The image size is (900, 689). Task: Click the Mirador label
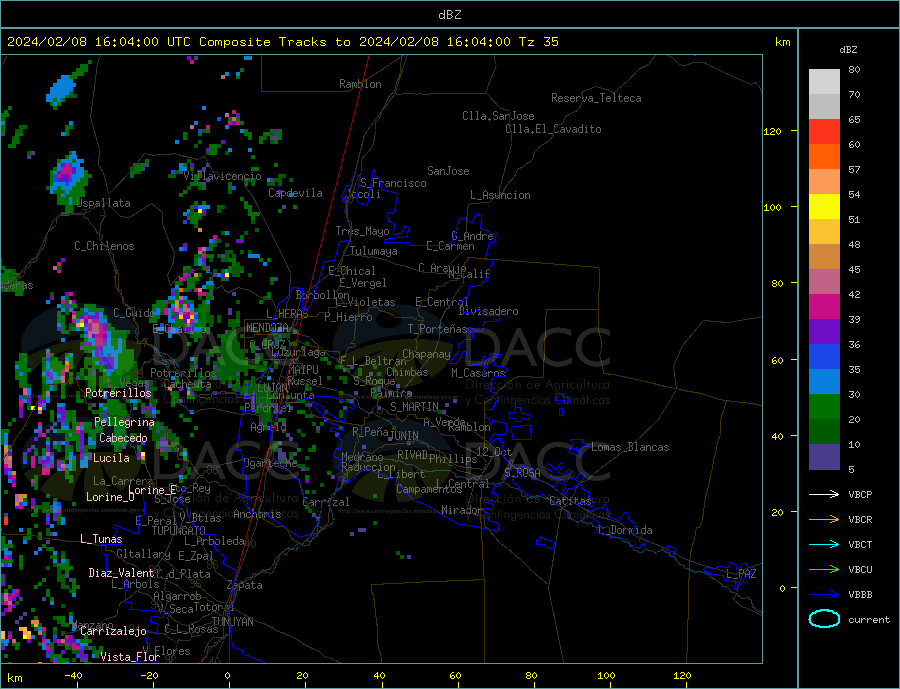tap(462, 510)
